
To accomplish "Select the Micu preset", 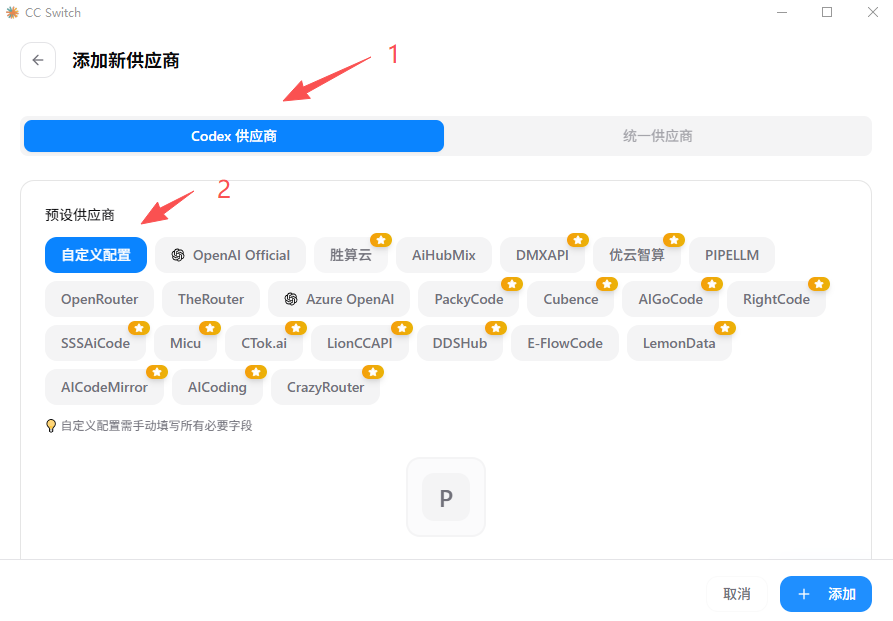I will [185, 343].
